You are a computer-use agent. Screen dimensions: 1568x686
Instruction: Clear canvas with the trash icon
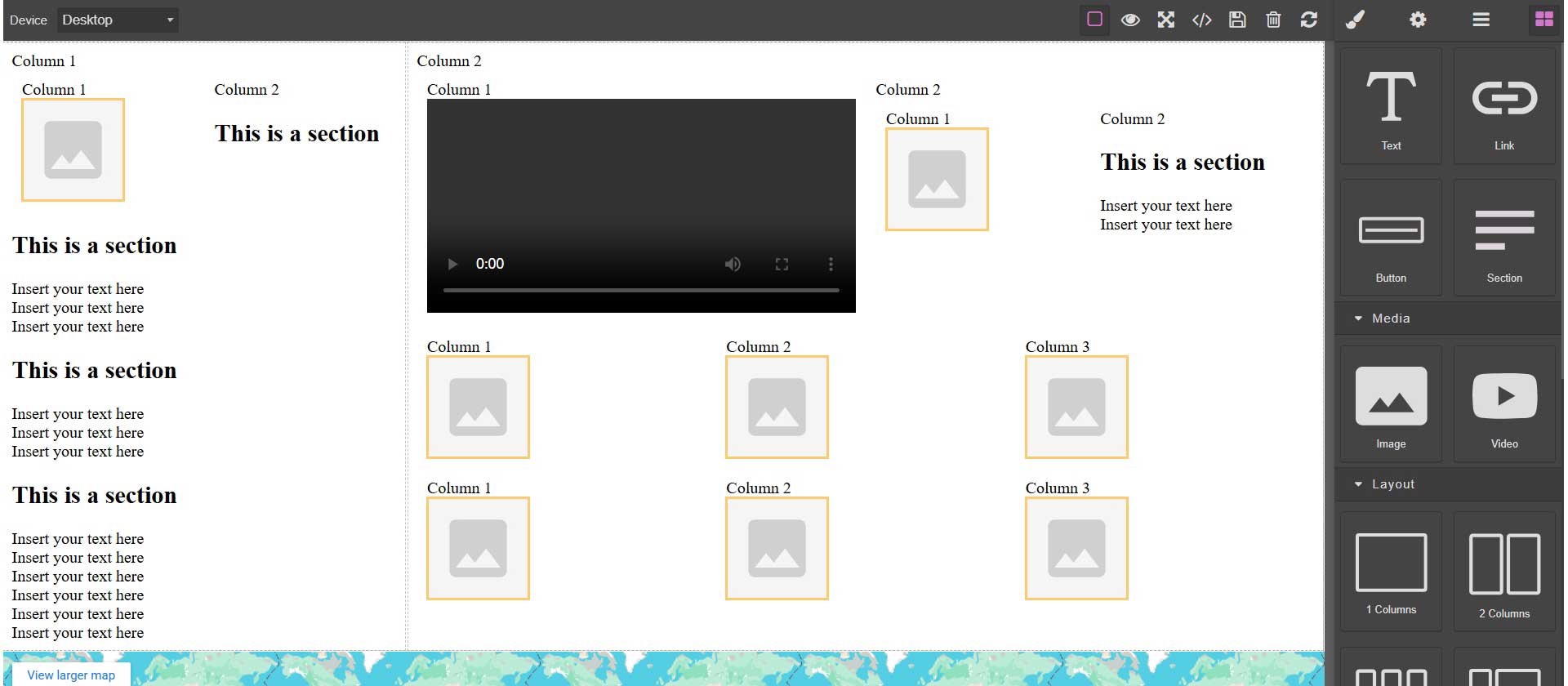(1273, 20)
